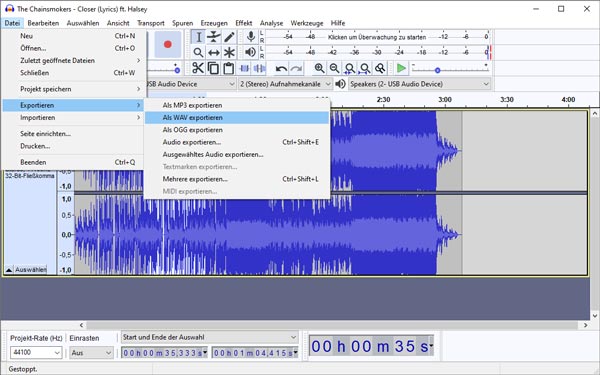Select the Selection (I-beam) tool
Screen dimensions: 600x375
click(198, 37)
